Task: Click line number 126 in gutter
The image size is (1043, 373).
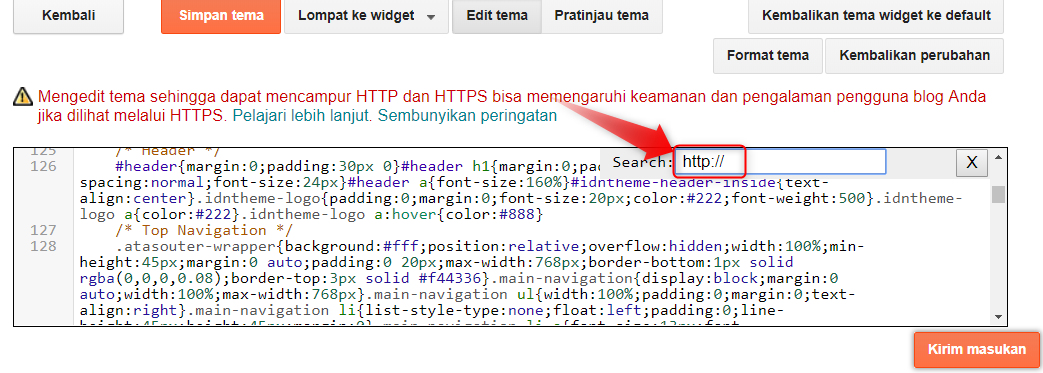Action: pos(44,166)
